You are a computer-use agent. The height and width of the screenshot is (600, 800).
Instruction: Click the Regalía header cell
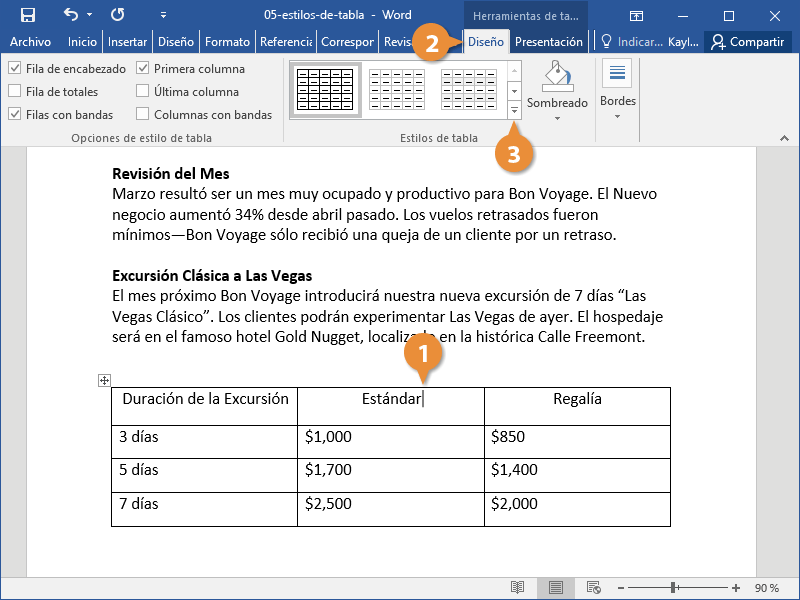click(x=577, y=406)
